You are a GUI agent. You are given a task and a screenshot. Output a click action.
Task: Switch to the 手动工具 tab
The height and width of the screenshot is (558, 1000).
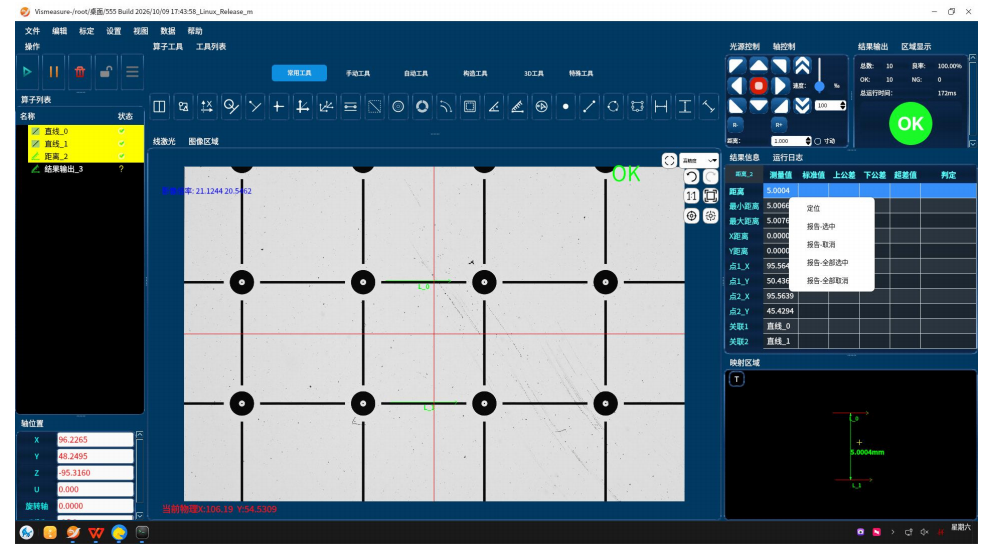coord(358,73)
